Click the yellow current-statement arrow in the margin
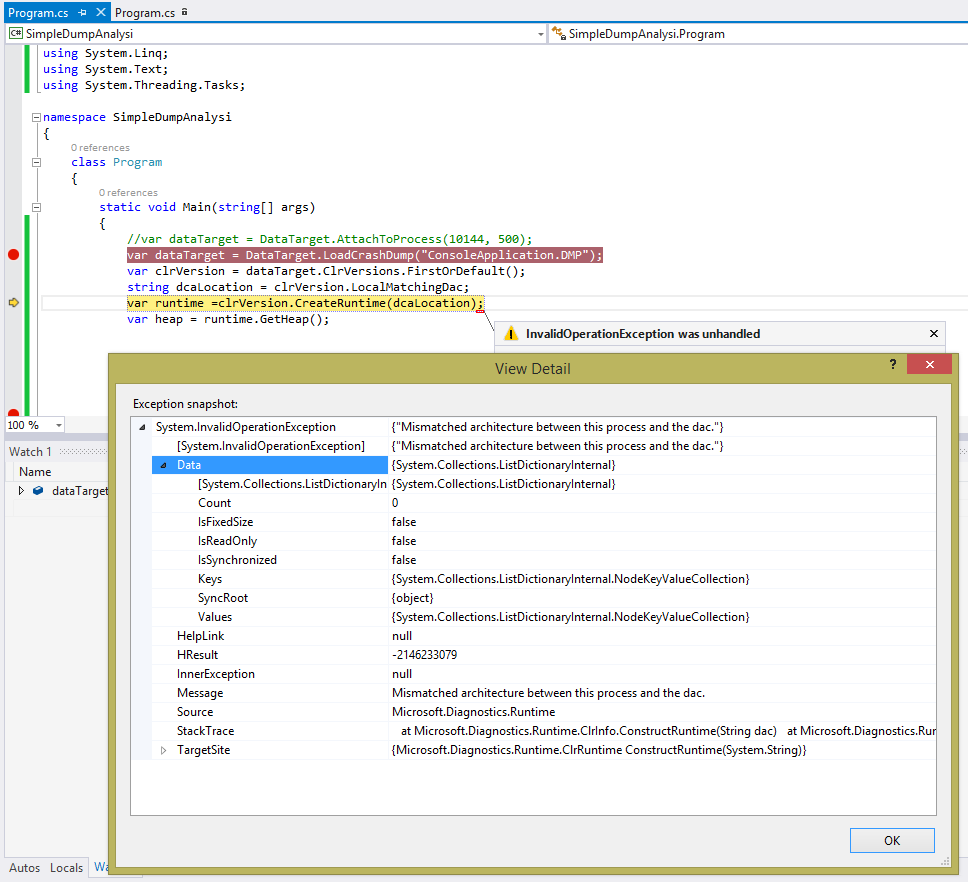This screenshot has width=968, height=882. (x=14, y=302)
